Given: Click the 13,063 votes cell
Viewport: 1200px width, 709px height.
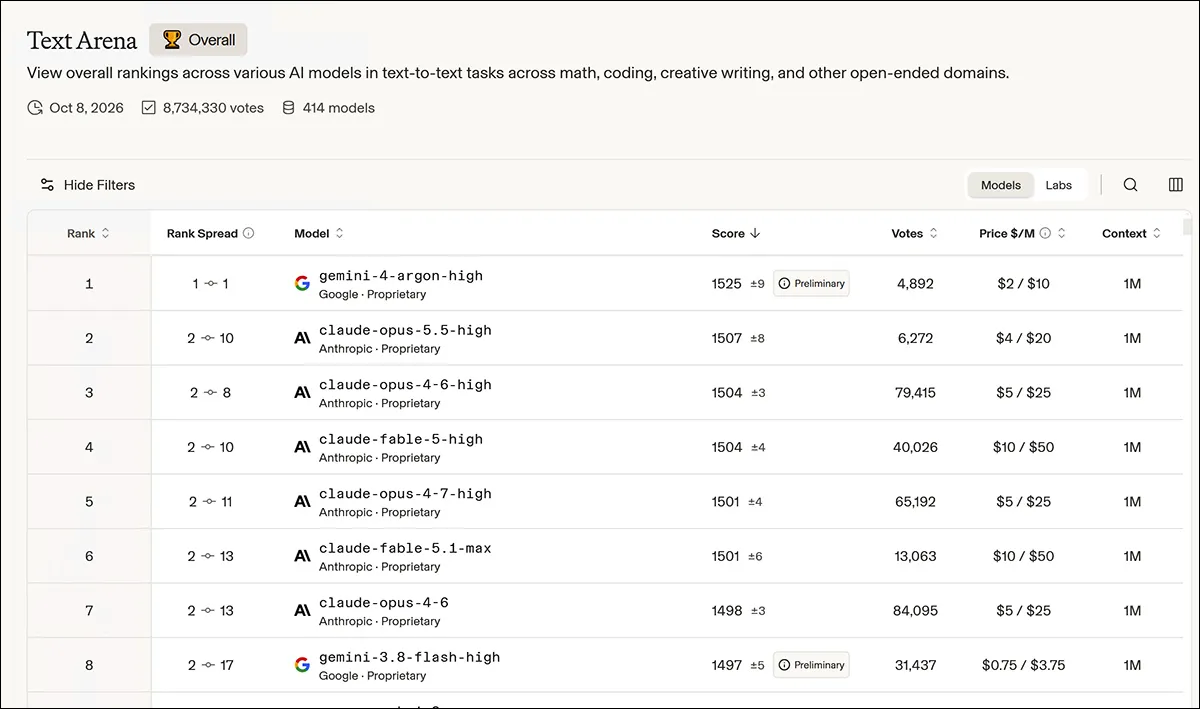Looking at the screenshot, I should (x=915, y=556).
